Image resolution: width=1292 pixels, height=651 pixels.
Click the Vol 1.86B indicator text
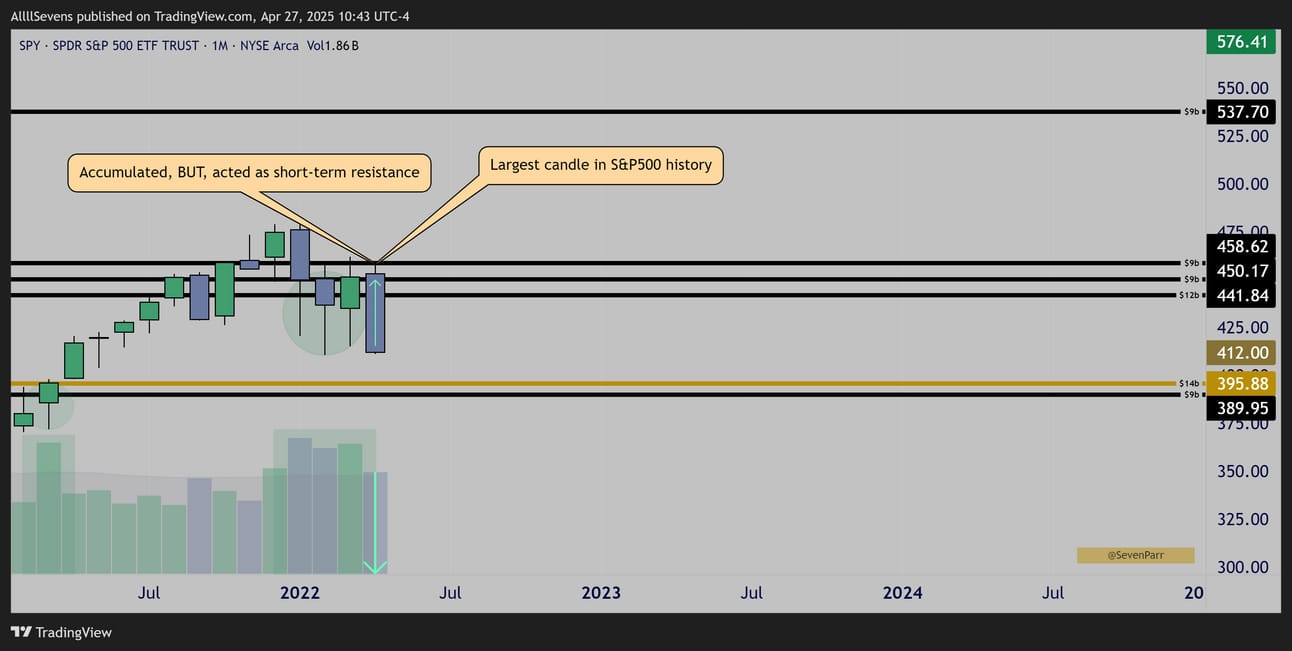pos(332,45)
